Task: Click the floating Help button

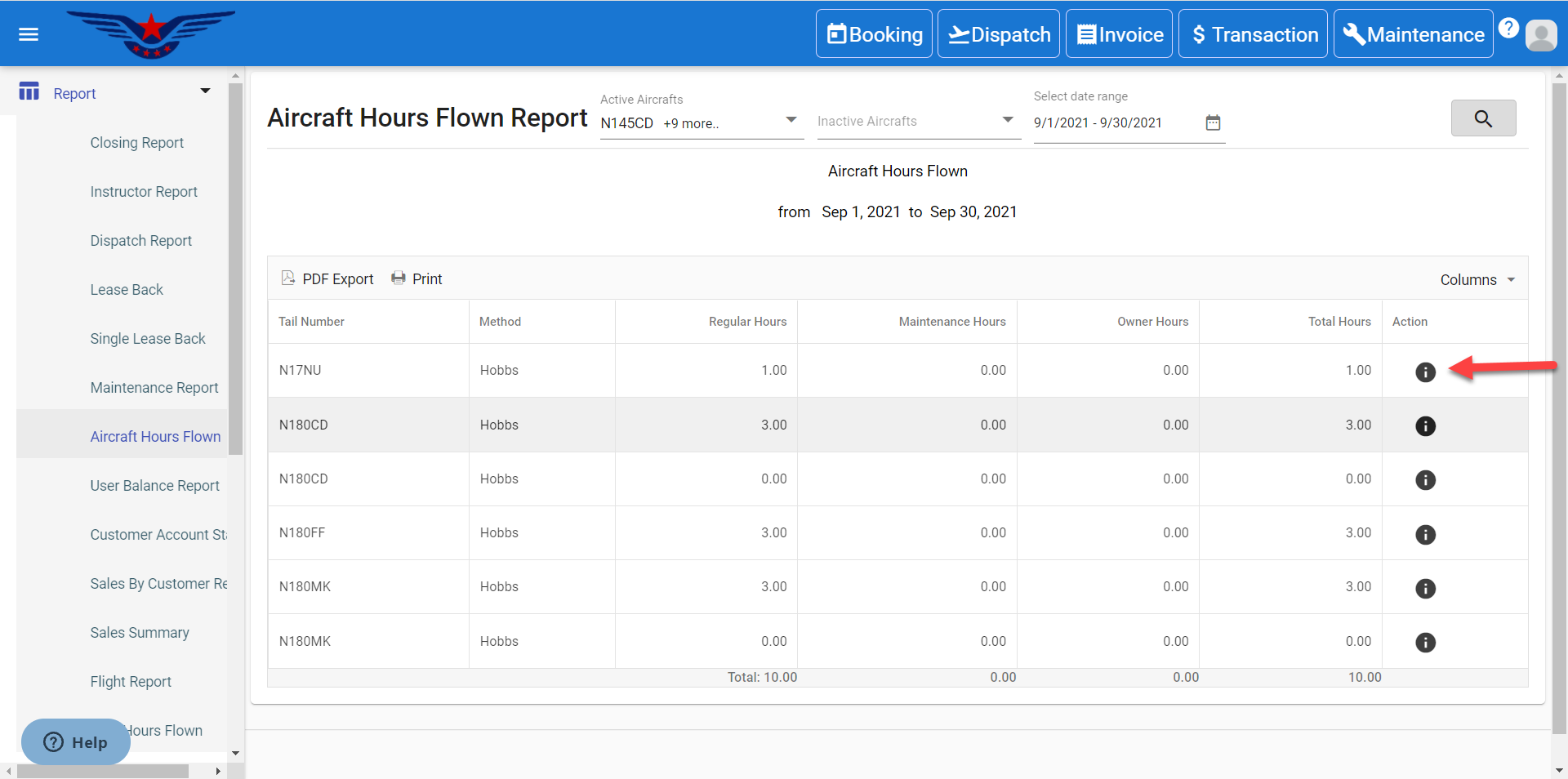Action: coord(76,742)
